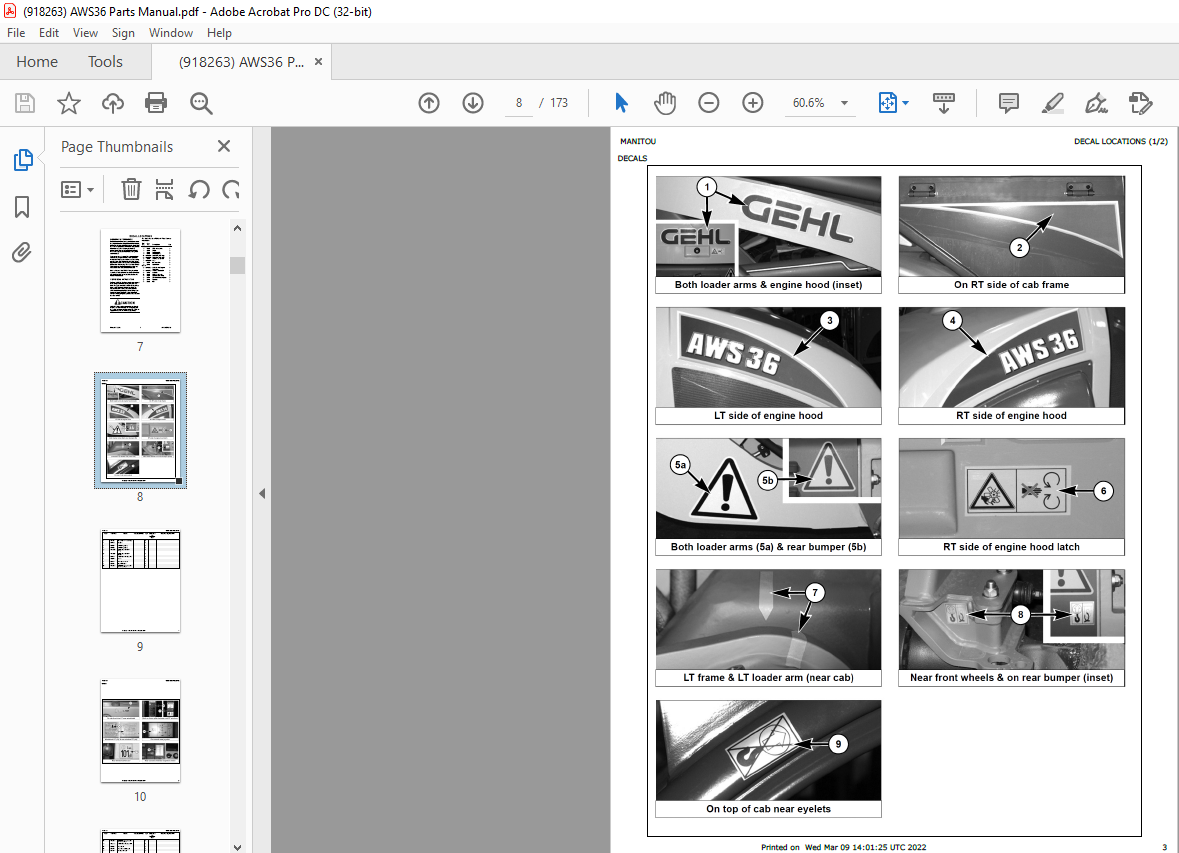Switch to the Tools tab
This screenshot has width=1179, height=853.
[105, 62]
